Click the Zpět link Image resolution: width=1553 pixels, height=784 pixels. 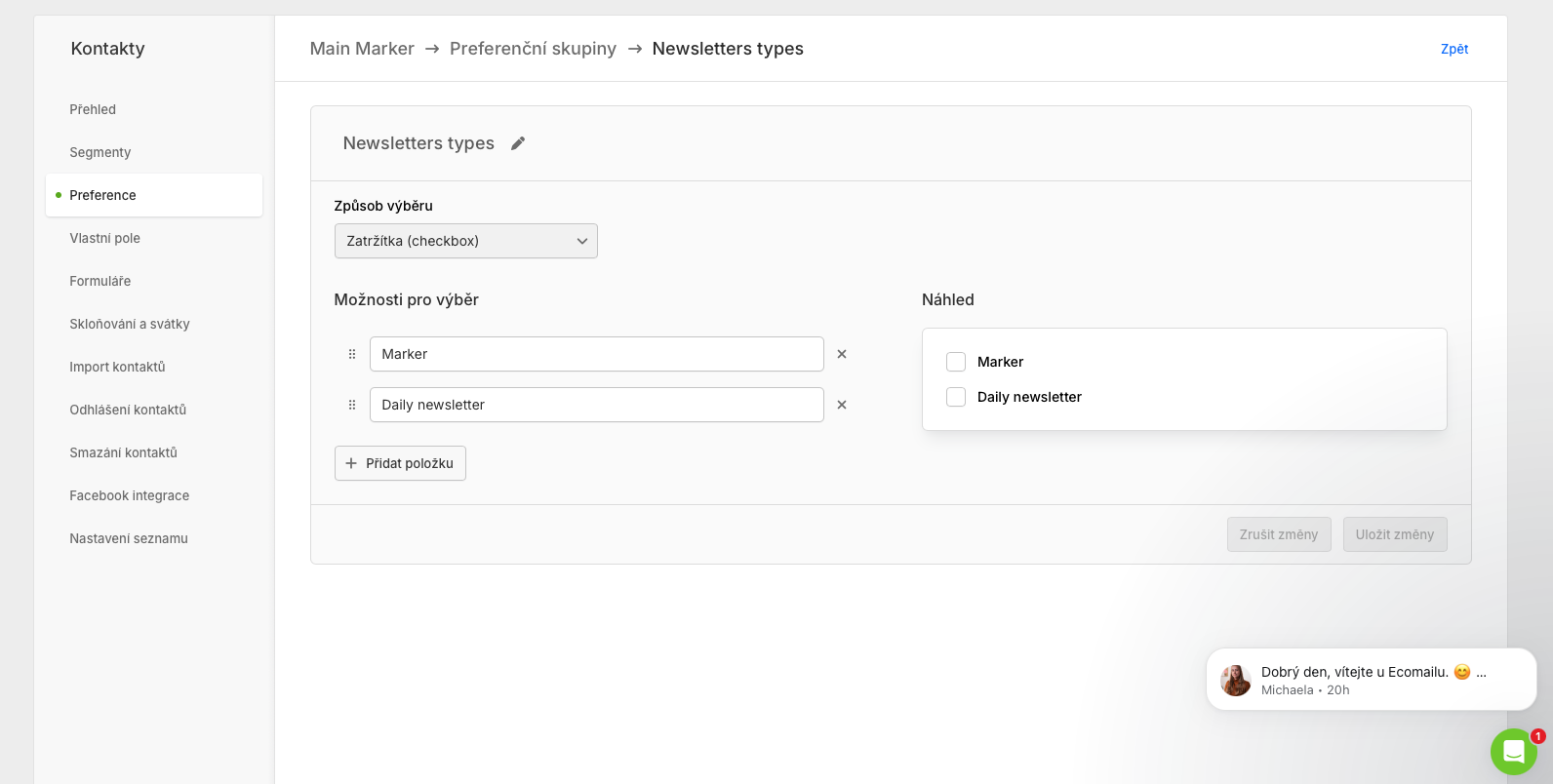[1453, 49]
